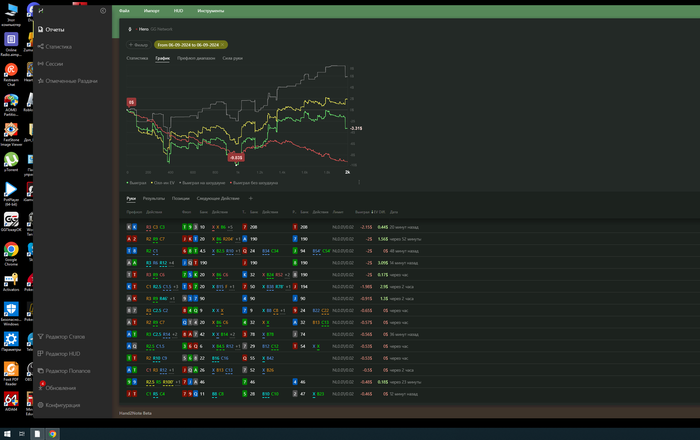Click the player icon next to Hero

(x=130, y=29)
